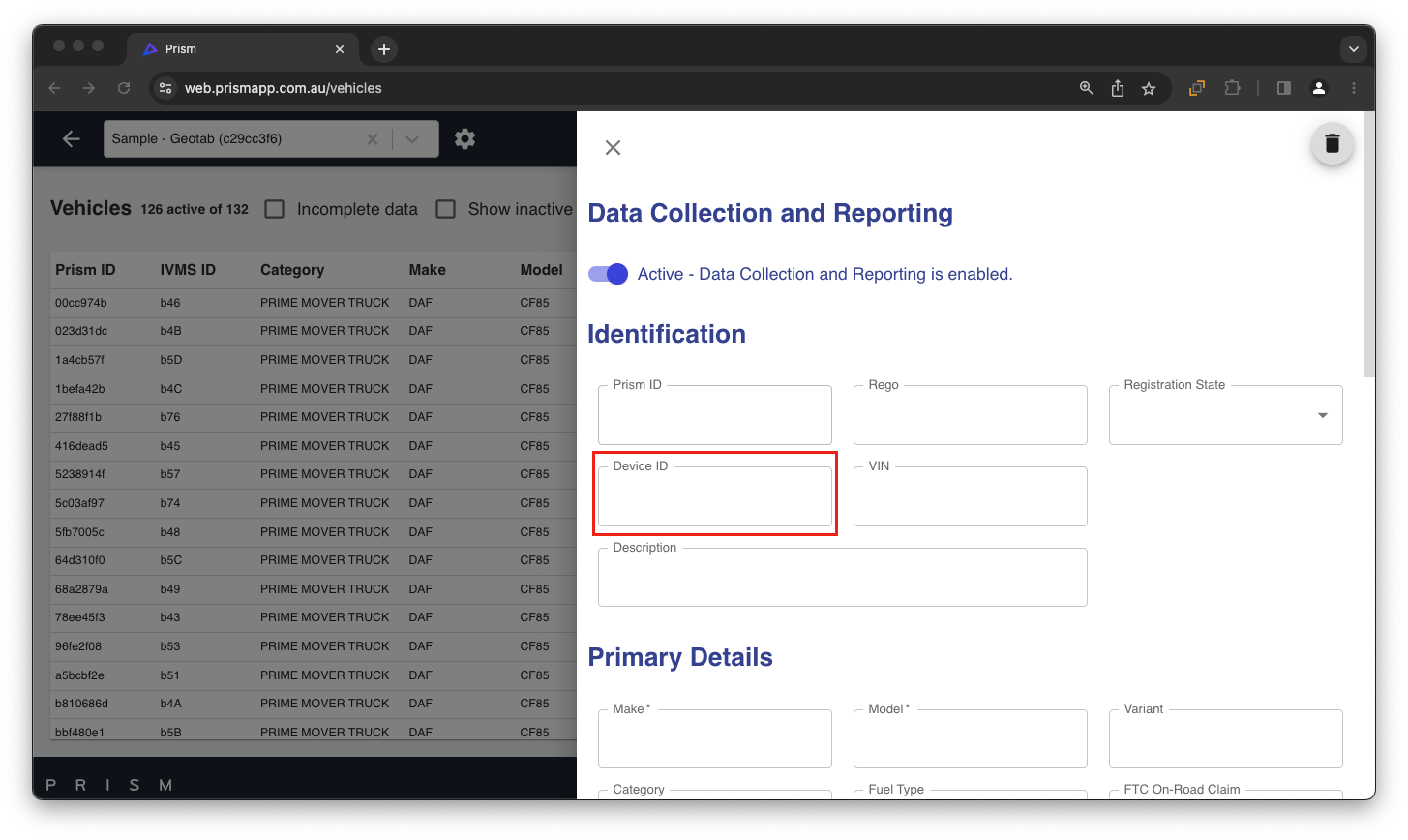Image resolution: width=1408 pixels, height=840 pixels.
Task: Open the settings gear icon
Action: coord(464,139)
